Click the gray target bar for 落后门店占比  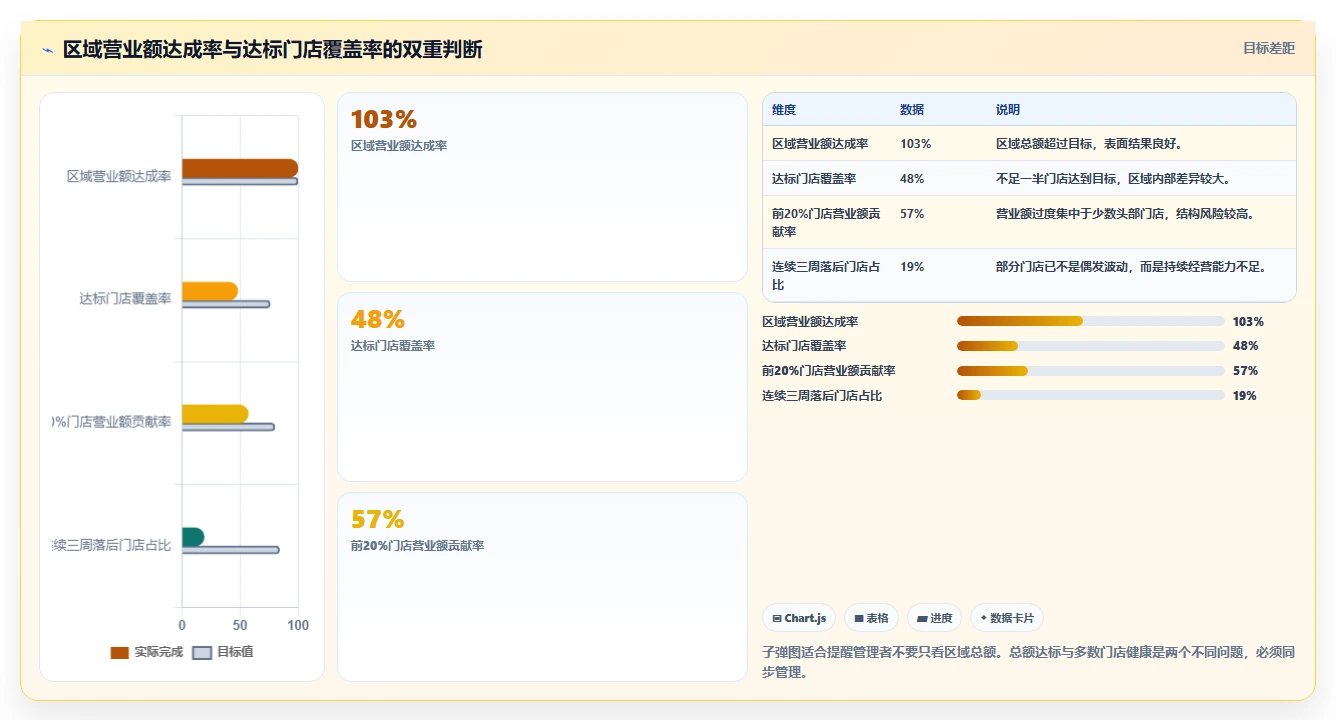click(231, 550)
